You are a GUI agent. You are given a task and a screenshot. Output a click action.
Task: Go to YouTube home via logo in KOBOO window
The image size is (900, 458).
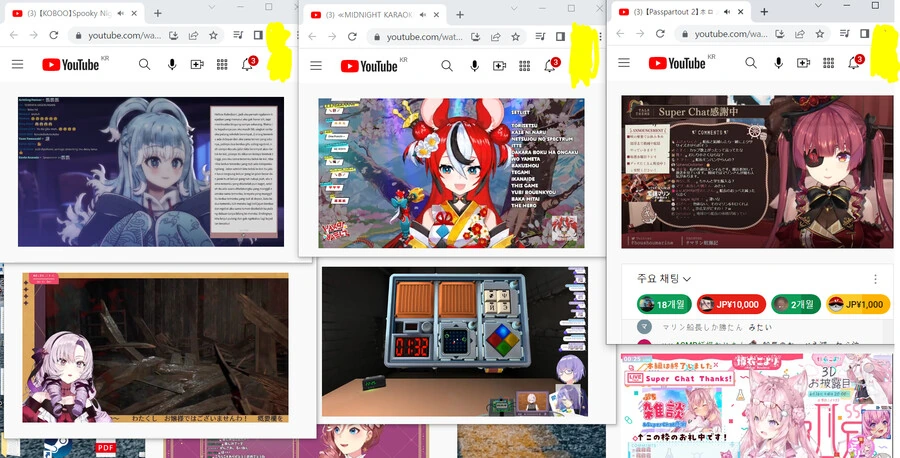[x=71, y=65]
